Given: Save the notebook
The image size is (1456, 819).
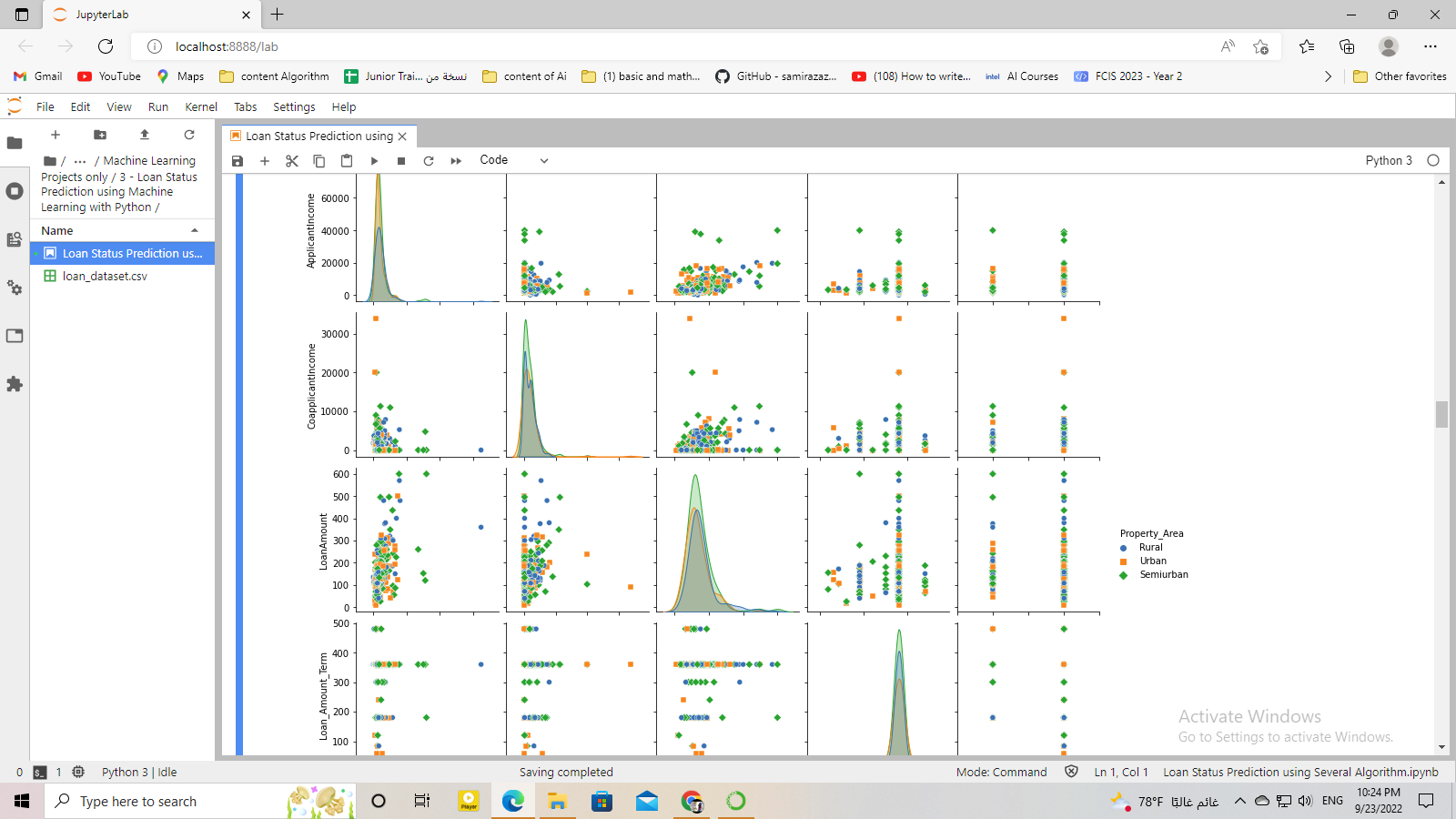Looking at the screenshot, I should [238, 160].
